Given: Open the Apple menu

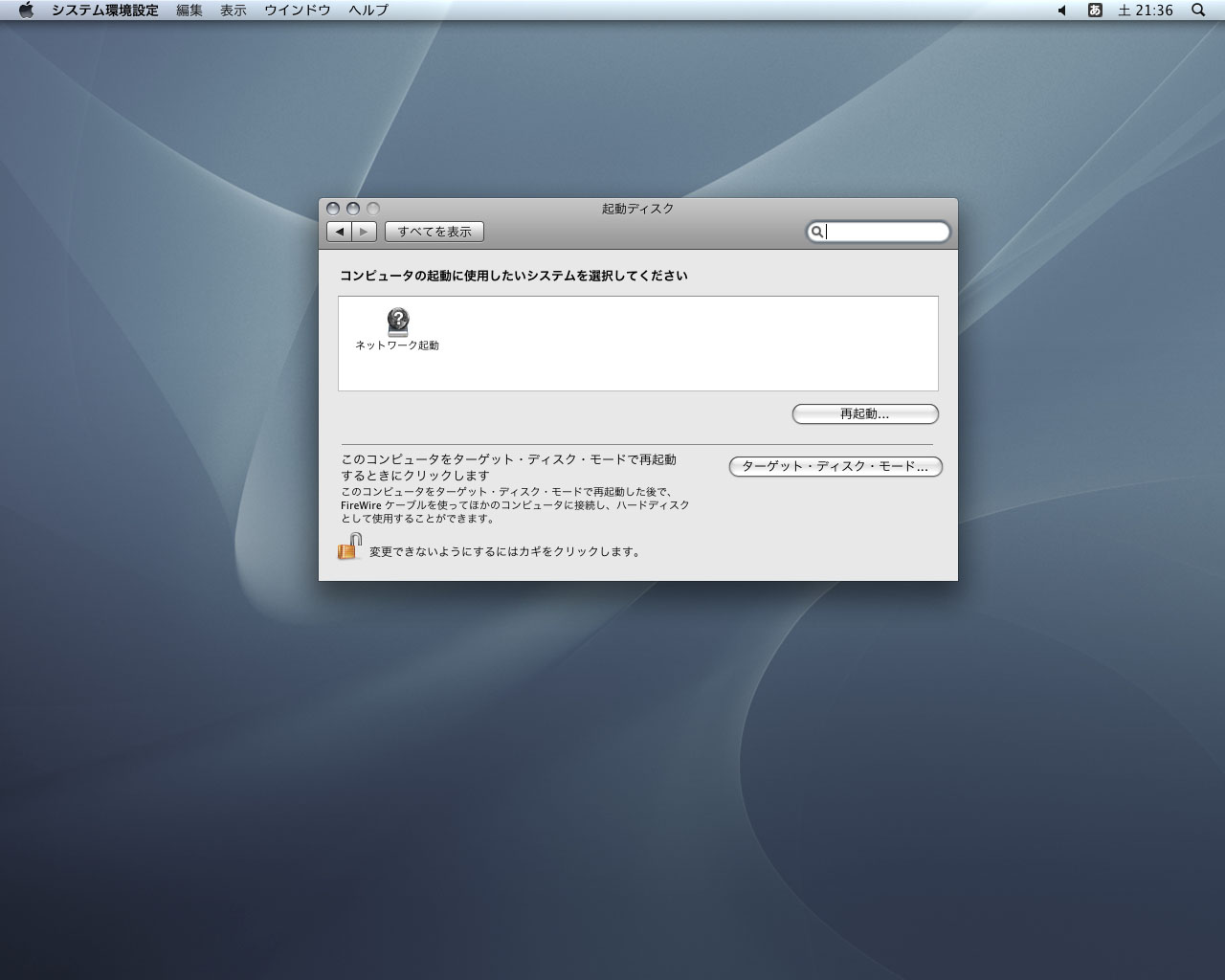Looking at the screenshot, I should [26, 11].
